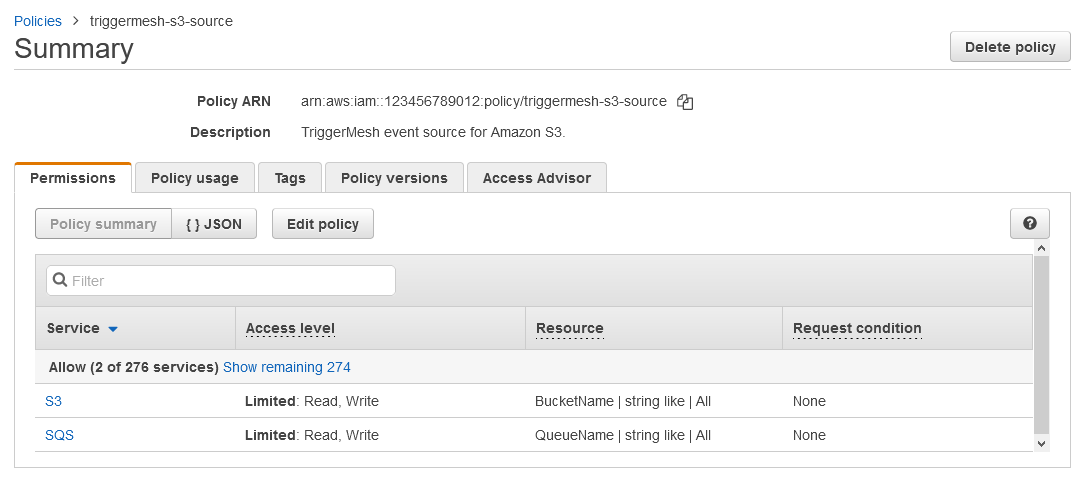Viewport: 1087px width, 490px height.
Task: Click the S3 row's Limited: Read, Write cell
Action: tap(312, 401)
